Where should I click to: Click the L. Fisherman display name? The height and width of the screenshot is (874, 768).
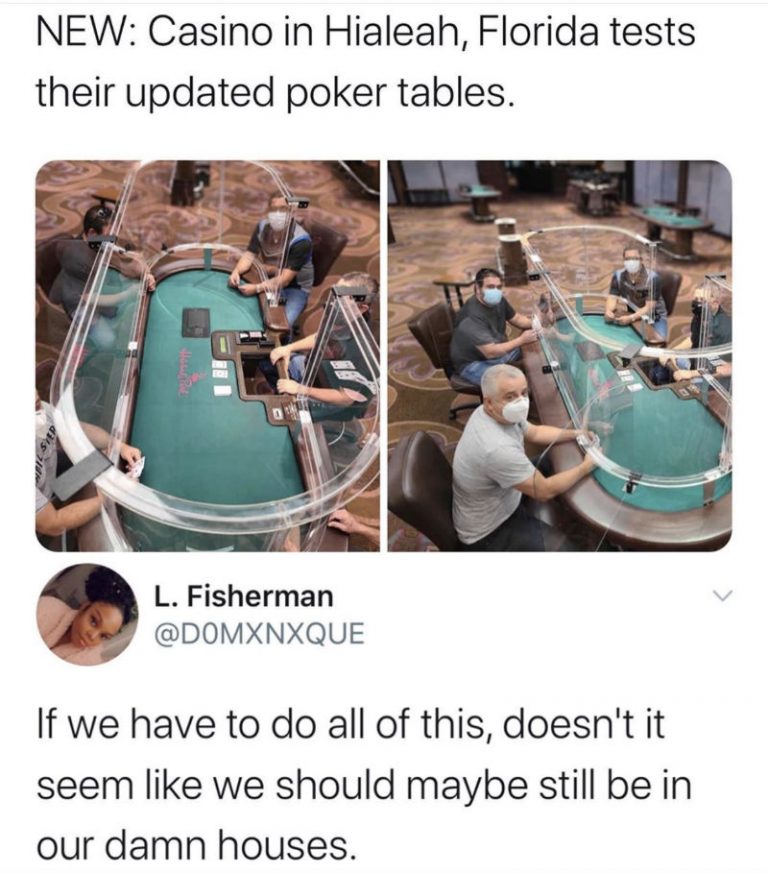tap(244, 596)
